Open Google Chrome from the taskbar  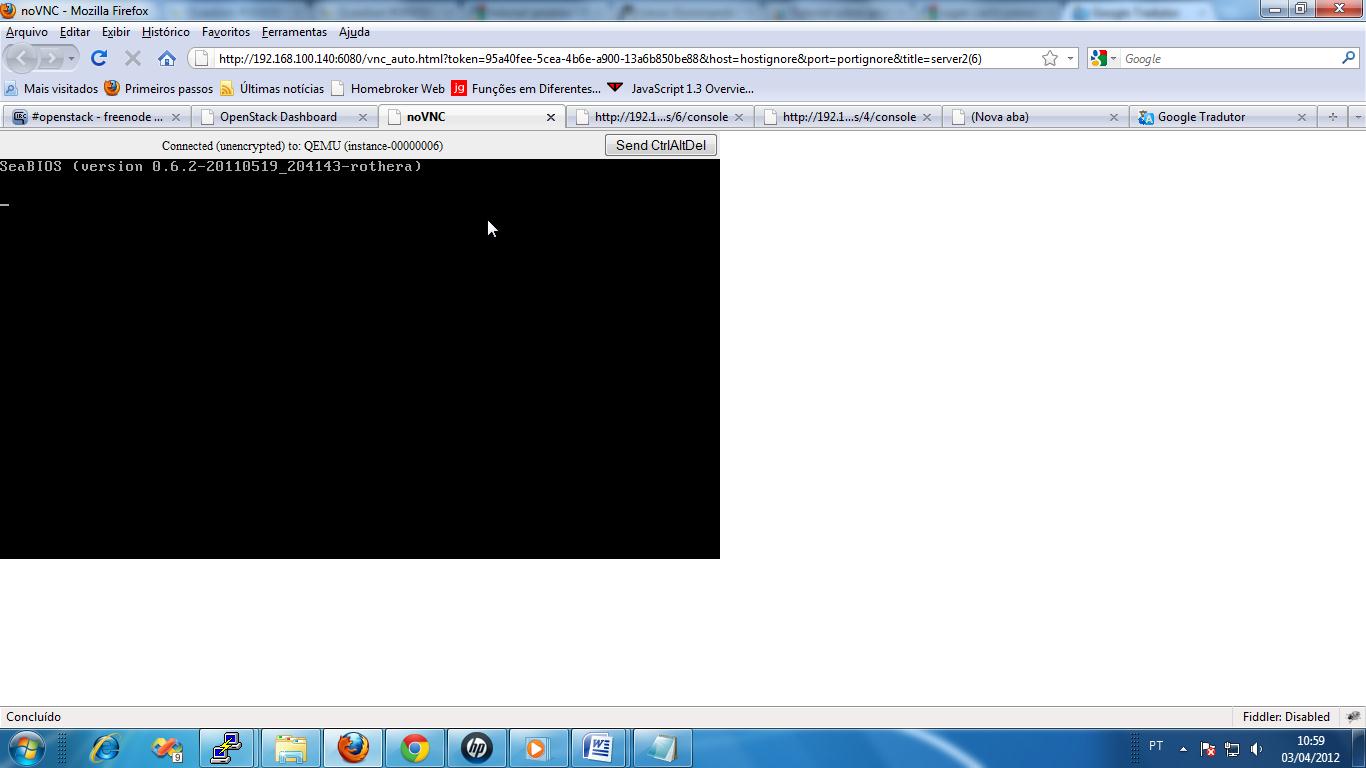pyautogui.click(x=415, y=748)
